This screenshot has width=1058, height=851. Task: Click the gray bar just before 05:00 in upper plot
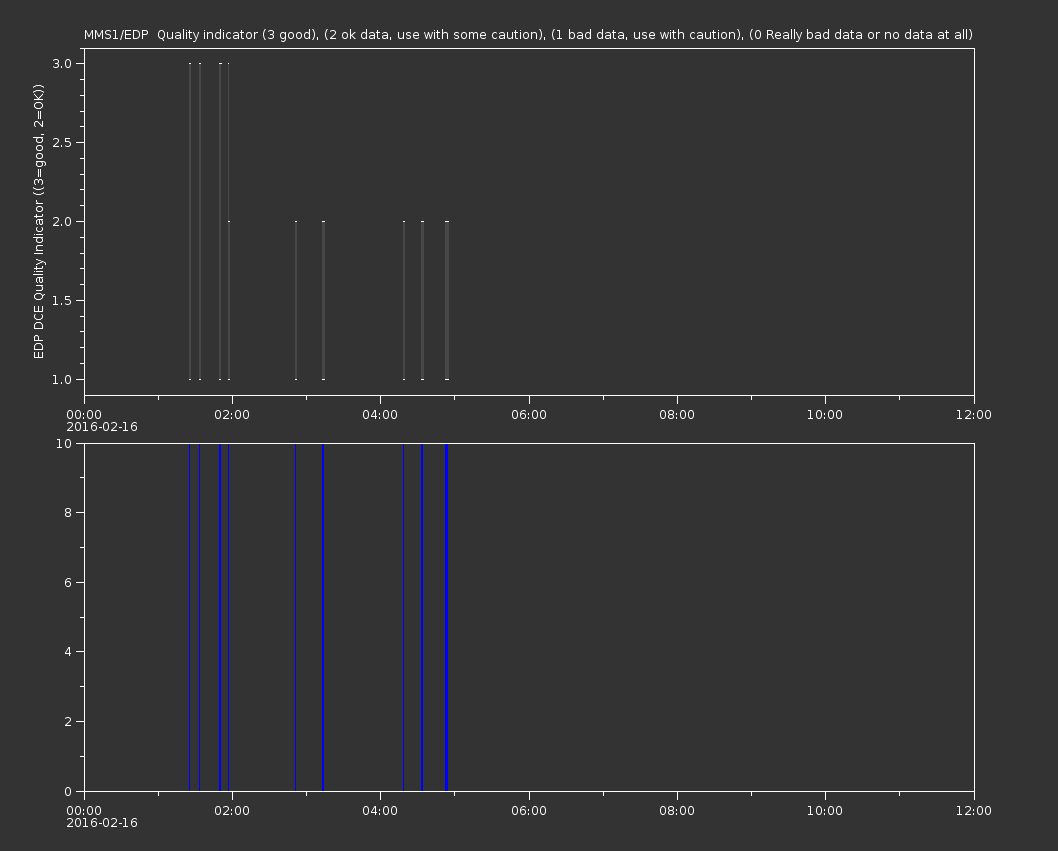click(447, 300)
